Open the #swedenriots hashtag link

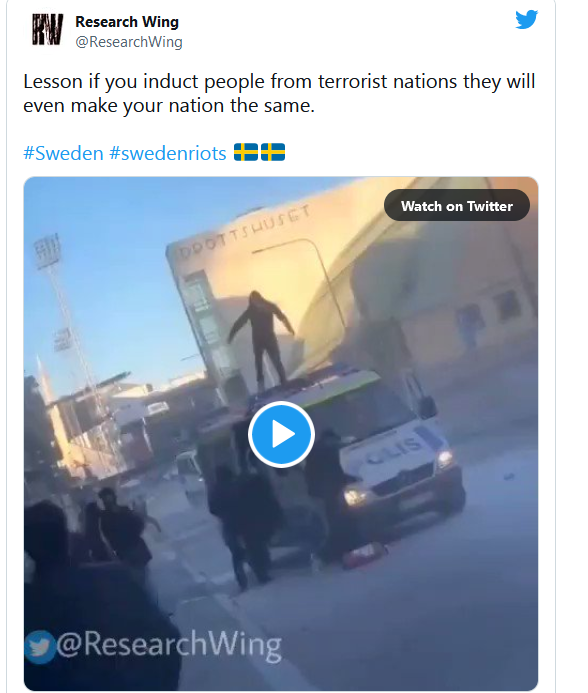click(168, 153)
